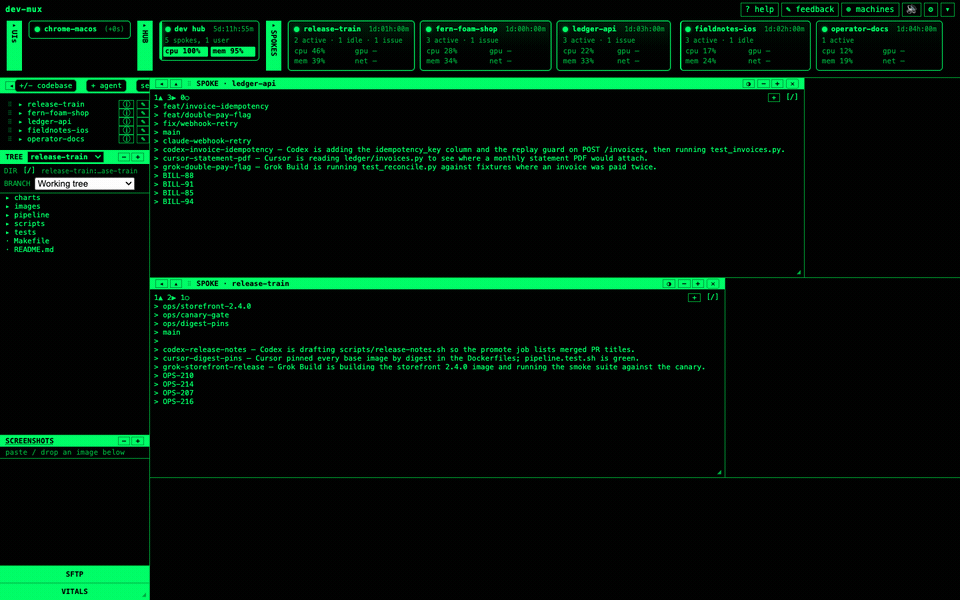Click the left arrow beside +/- codebase

(x=10, y=86)
